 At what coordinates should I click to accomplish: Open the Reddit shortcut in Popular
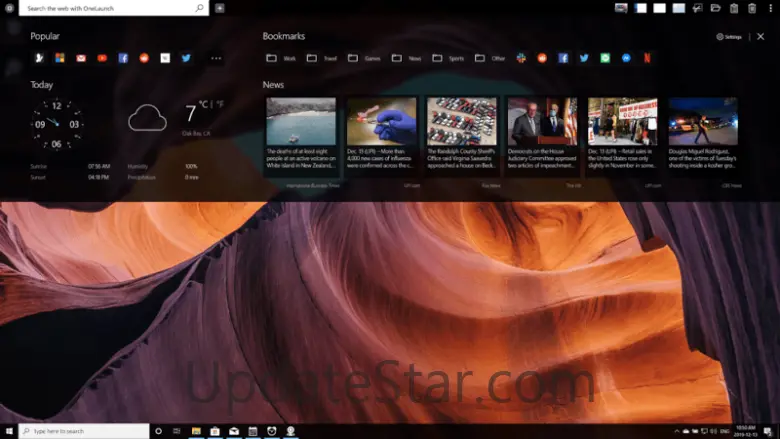click(144, 58)
